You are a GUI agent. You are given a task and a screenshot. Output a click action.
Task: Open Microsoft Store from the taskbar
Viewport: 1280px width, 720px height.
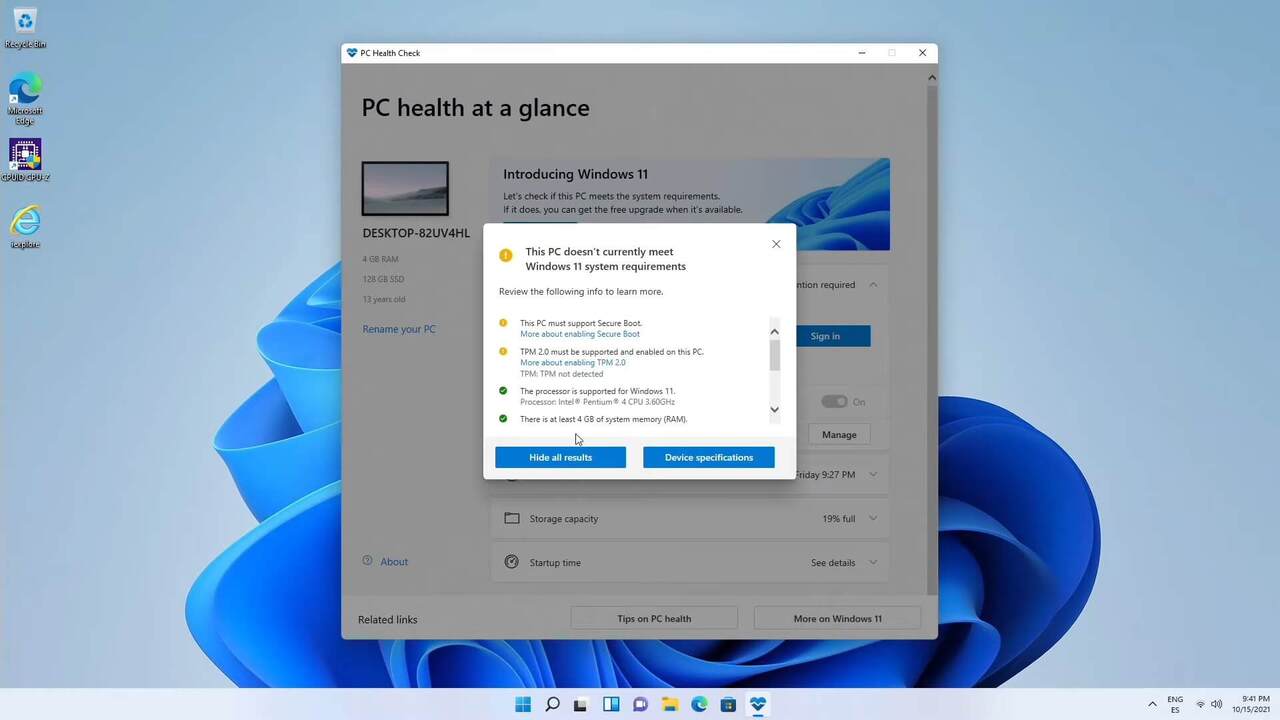728,704
